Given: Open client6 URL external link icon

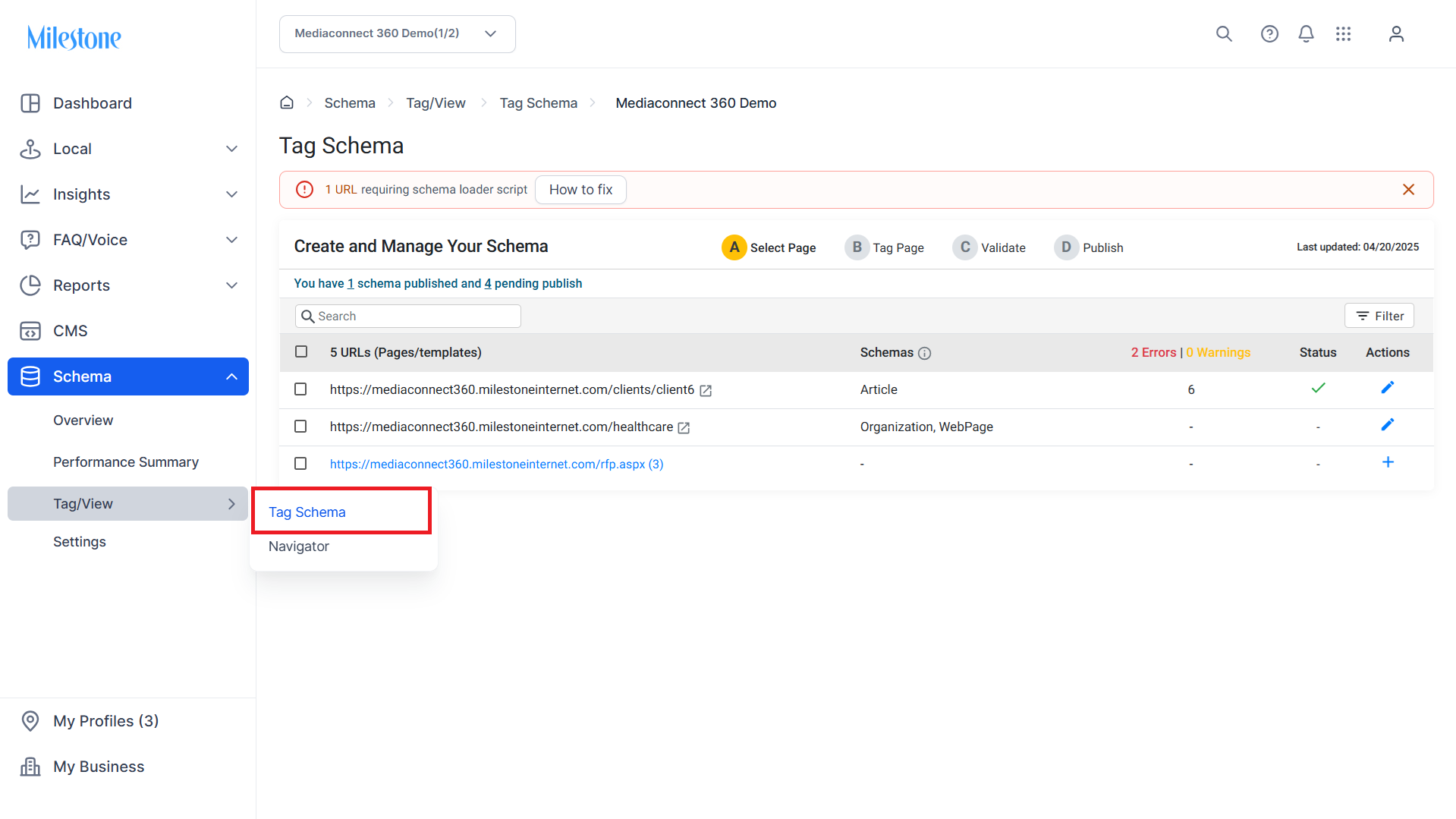Looking at the screenshot, I should [x=706, y=390].
